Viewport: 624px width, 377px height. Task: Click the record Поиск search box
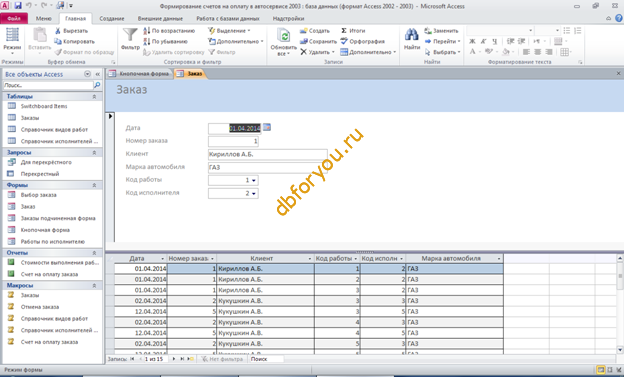tap(267, 359)
